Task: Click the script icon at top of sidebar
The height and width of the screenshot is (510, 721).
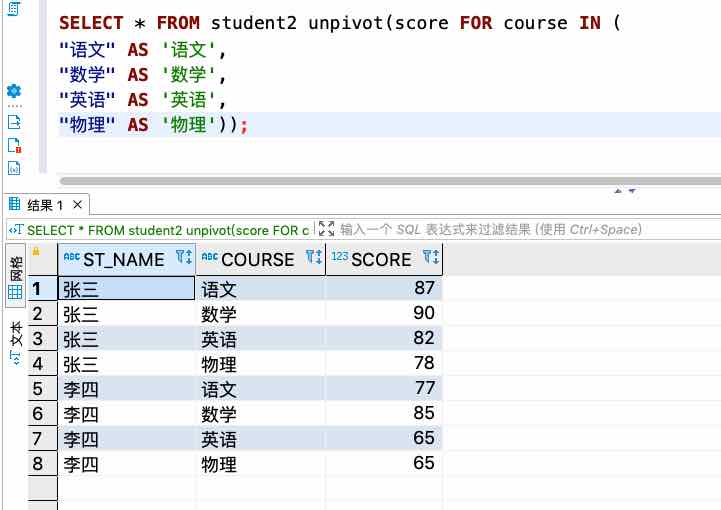Action: point(14,8)
